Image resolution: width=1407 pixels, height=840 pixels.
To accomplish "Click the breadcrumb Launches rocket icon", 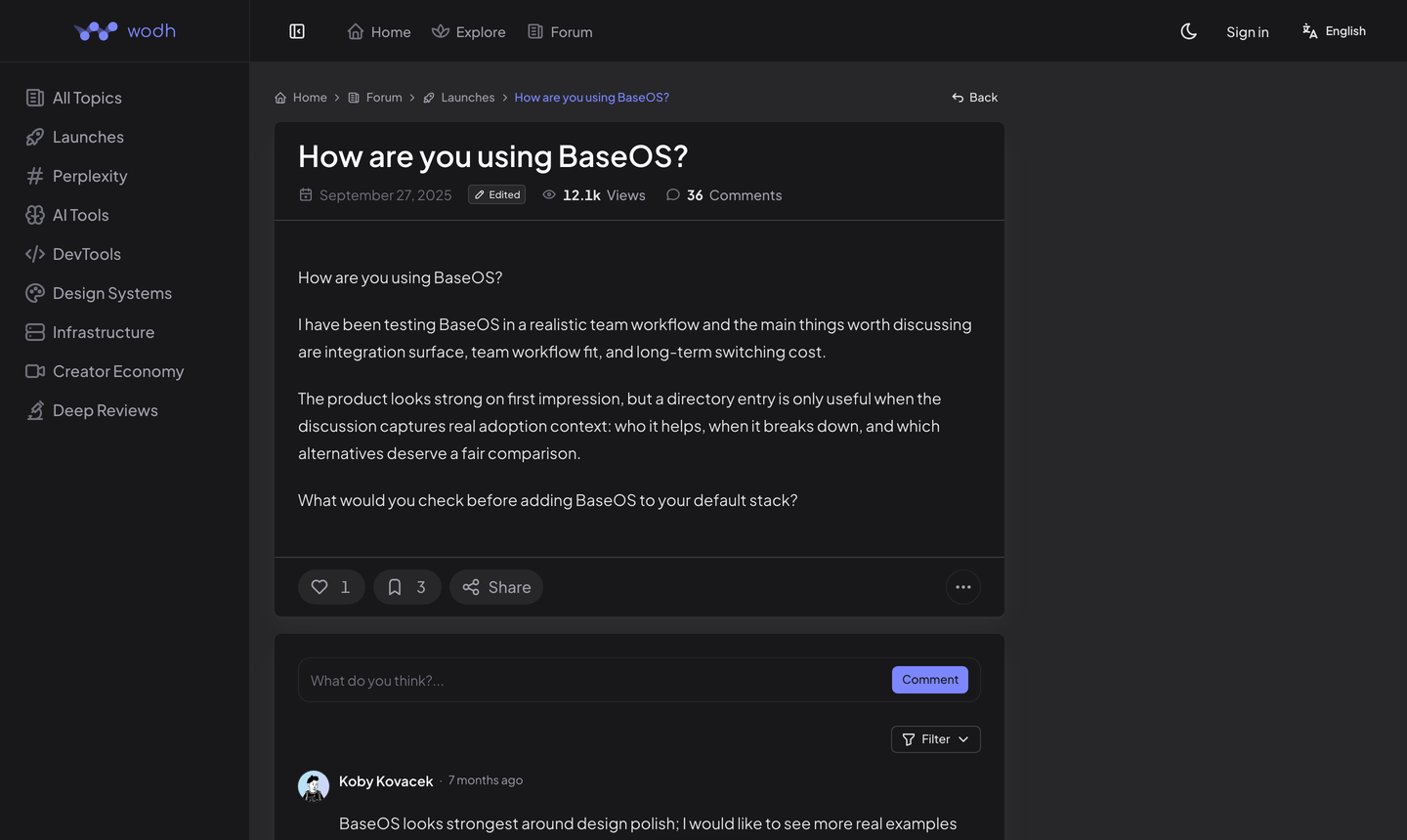I will (429, 98).
